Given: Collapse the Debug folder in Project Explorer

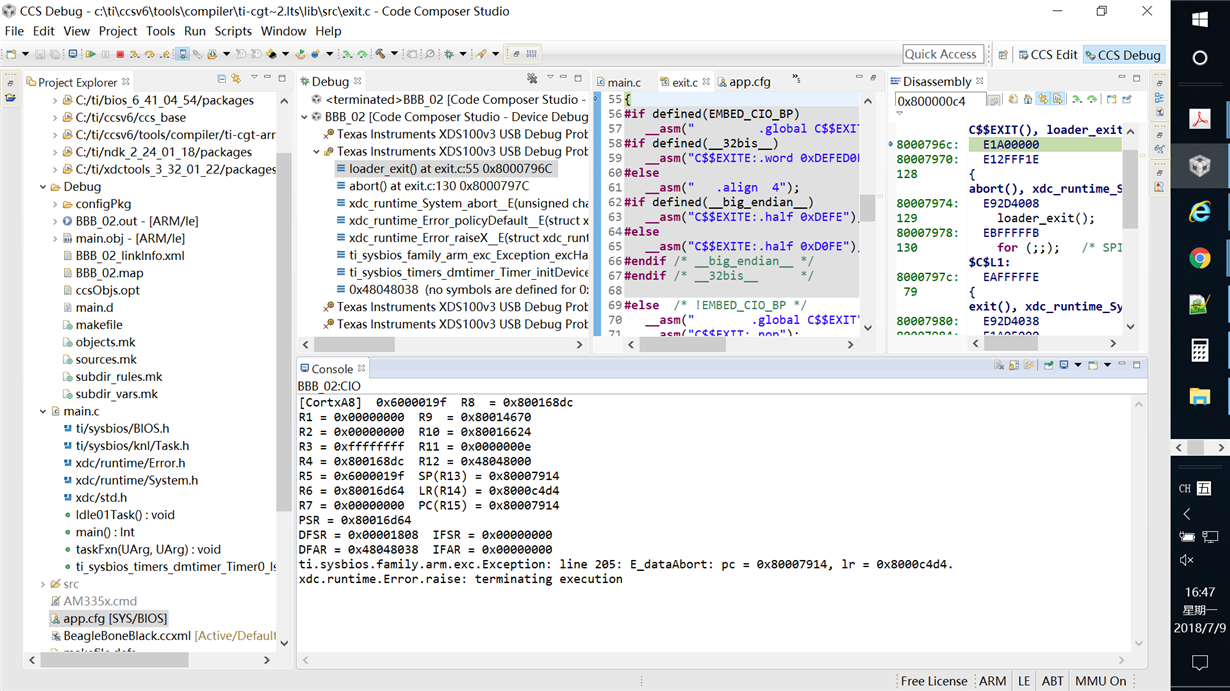Looking at the screenshot, I should click(43, 187).
